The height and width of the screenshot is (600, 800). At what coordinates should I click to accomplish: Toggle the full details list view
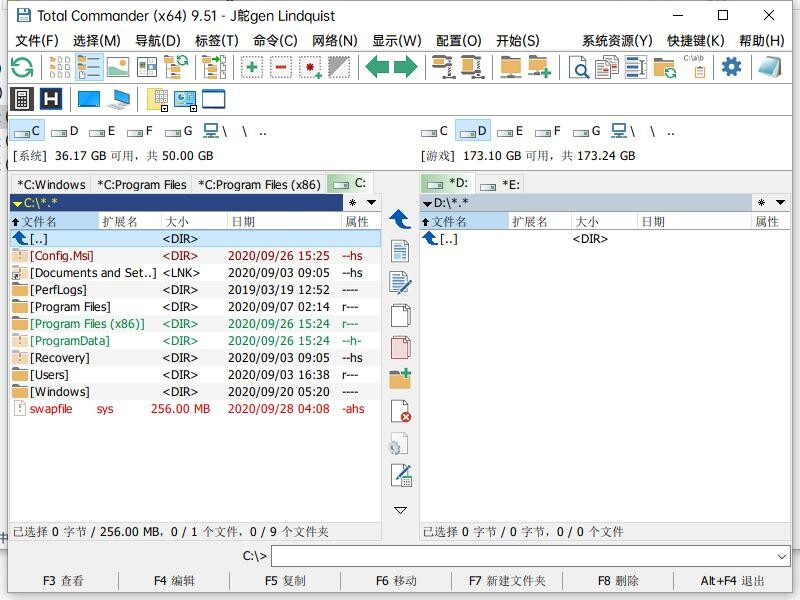[x=89, y=67]
